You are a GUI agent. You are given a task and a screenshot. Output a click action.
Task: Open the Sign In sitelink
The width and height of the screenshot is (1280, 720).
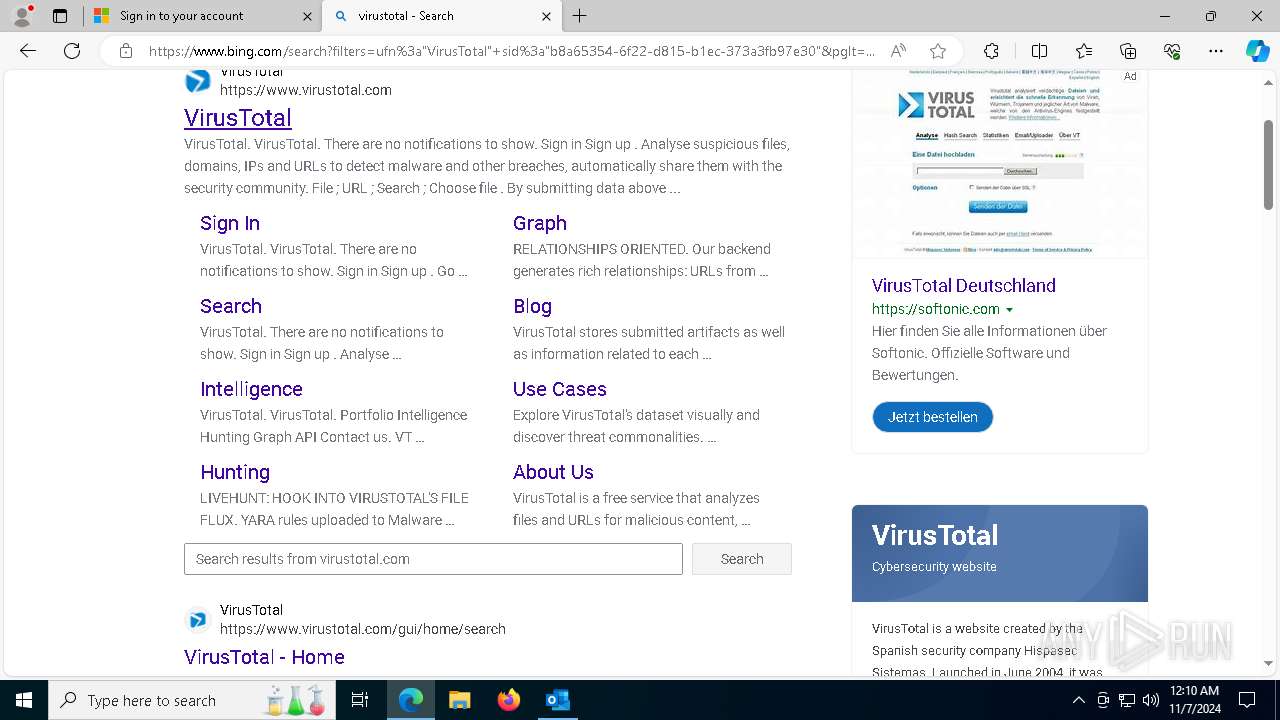click(230, 223)
